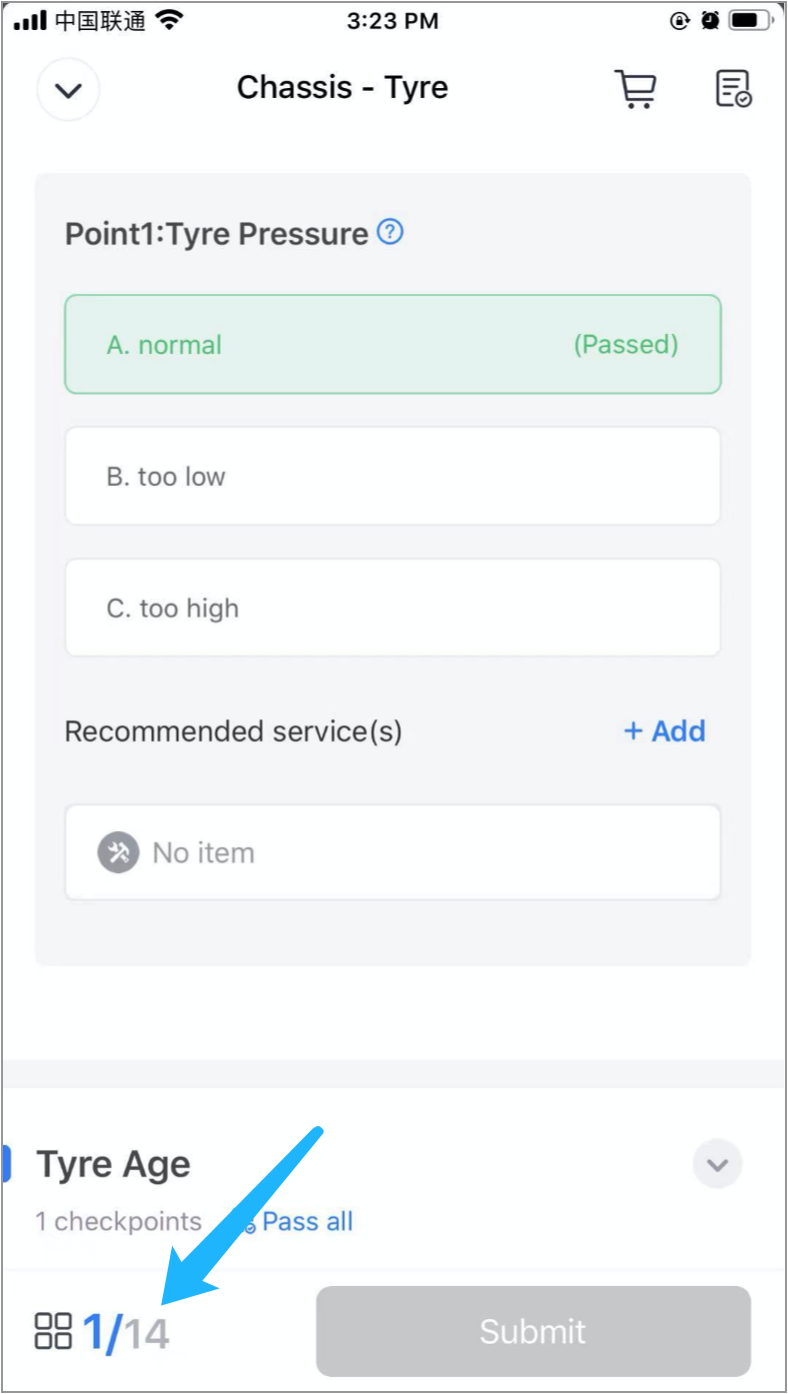Viewport: 788px width, 1394px height.
Task: Open the checkpoint grid overview icon
Action: [x=53, y=1331]
